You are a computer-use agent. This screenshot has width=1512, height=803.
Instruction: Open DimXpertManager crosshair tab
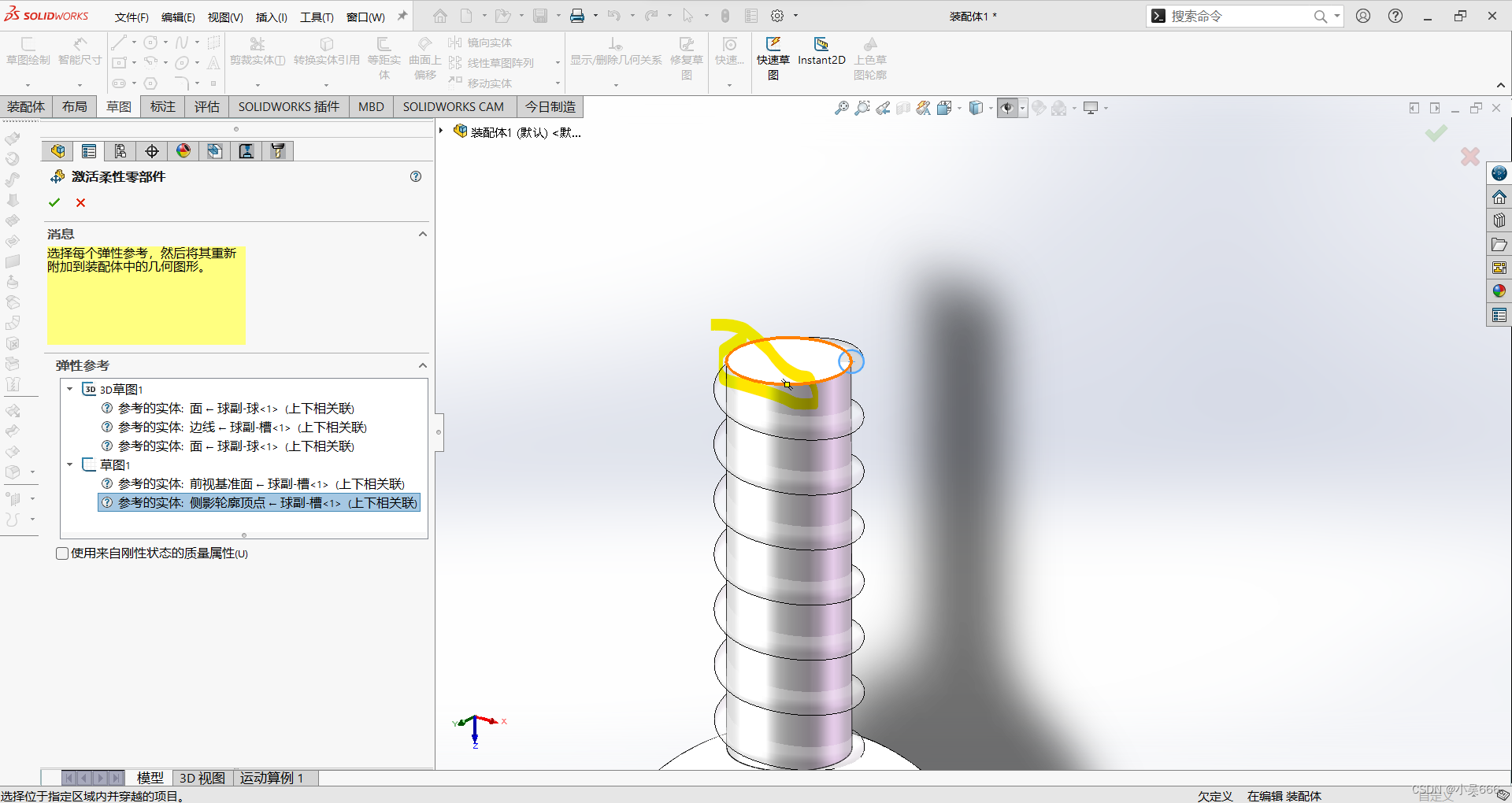[152, 151]
